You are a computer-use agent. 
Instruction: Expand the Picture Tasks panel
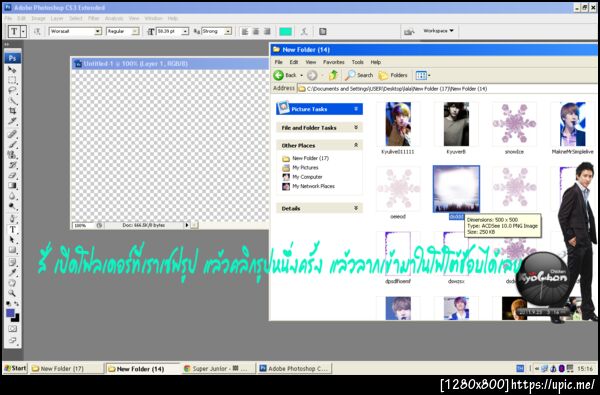[x=356, y=109]
